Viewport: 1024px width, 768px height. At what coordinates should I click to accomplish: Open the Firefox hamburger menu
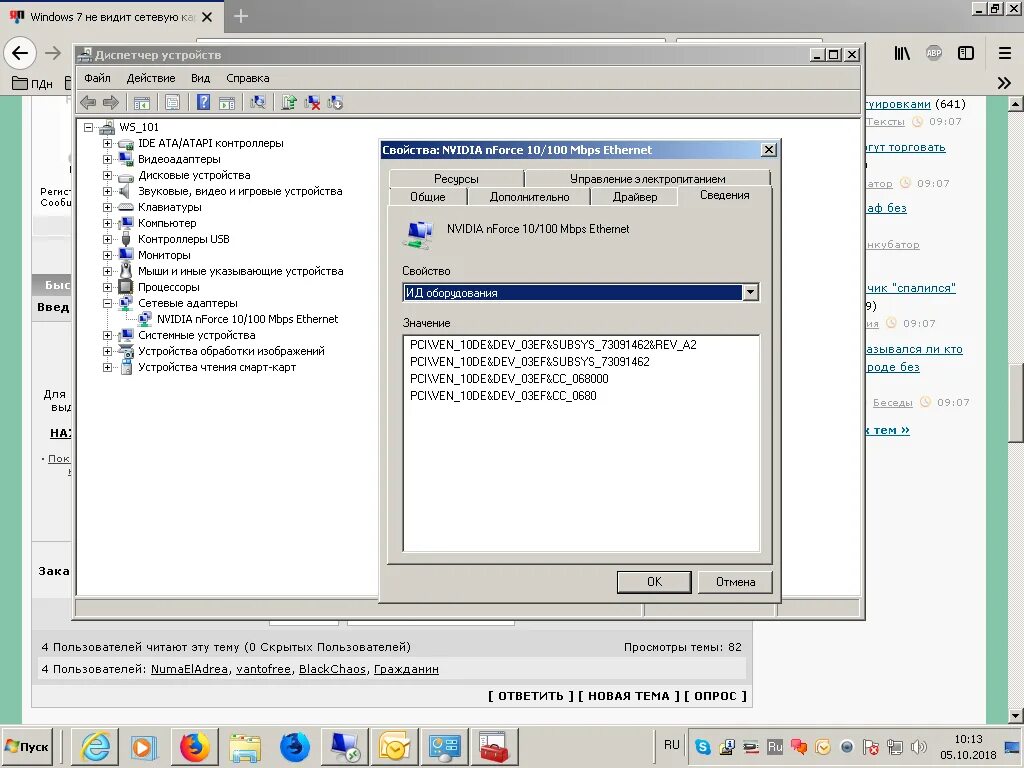pos(1005,53)
